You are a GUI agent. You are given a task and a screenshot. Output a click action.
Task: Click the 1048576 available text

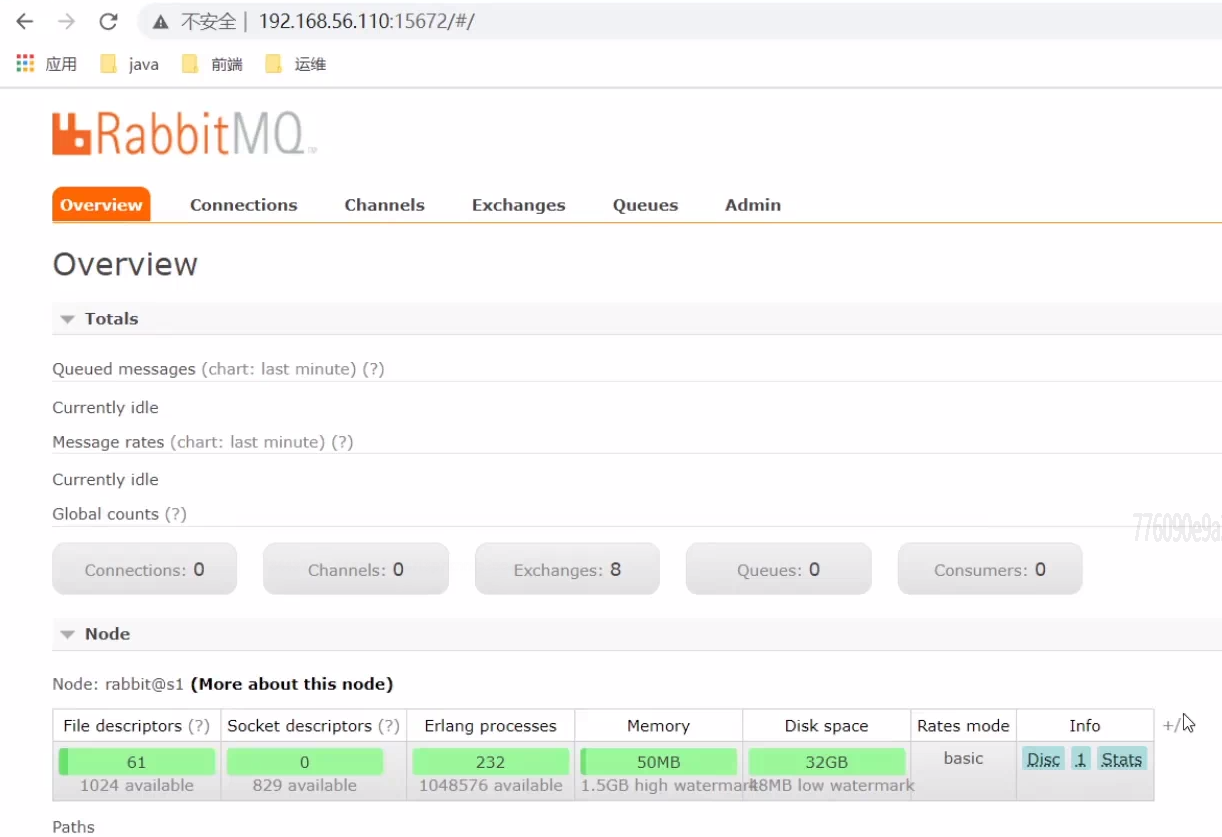point(490,786)
